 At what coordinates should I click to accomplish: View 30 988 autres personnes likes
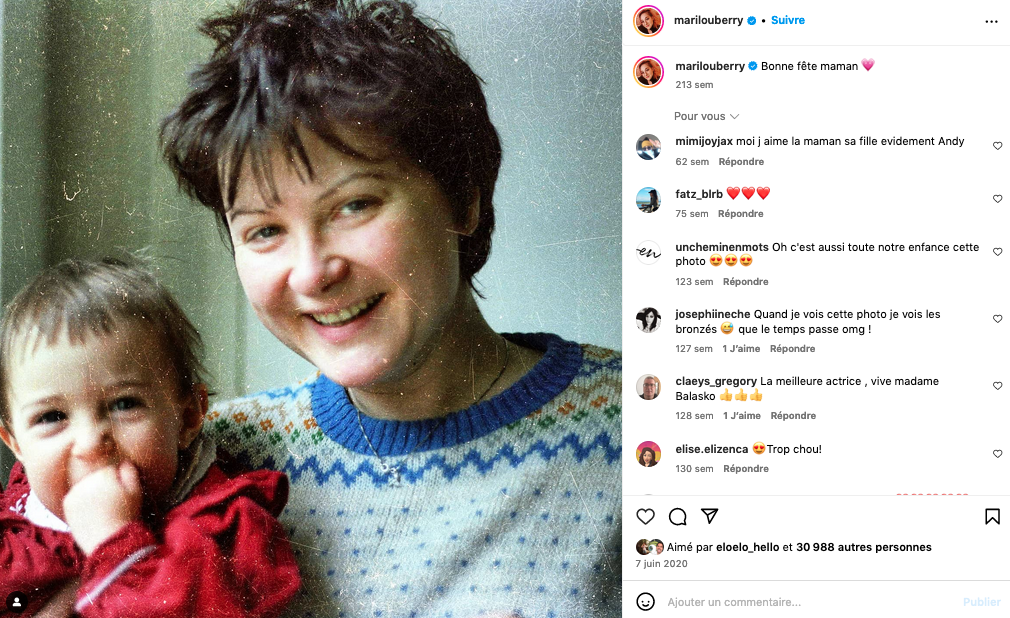[x=864, y=547]
